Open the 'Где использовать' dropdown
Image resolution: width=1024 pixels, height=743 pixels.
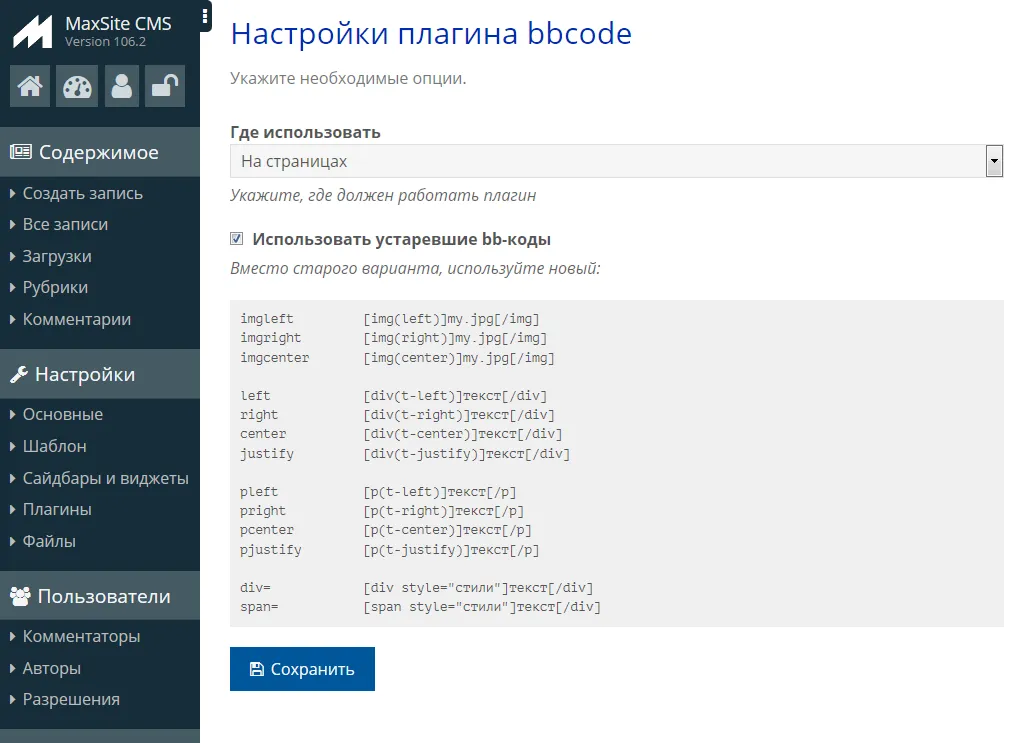point(615,161)
